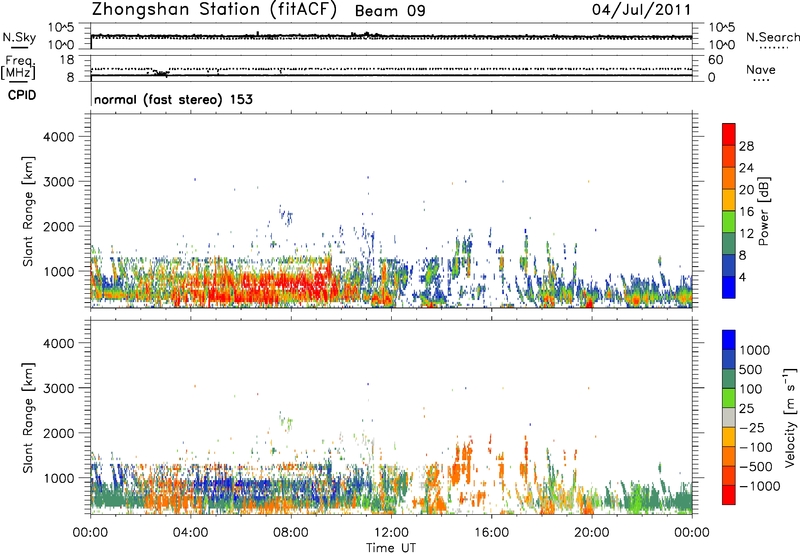Click the "-500" label on velocity colorbar
800x554 pixels.
[756, 467]
